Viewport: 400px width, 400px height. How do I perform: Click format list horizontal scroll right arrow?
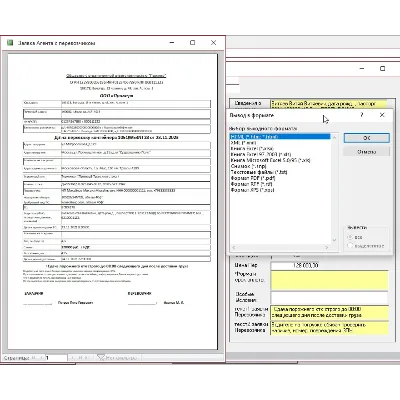tap(327, 247)
